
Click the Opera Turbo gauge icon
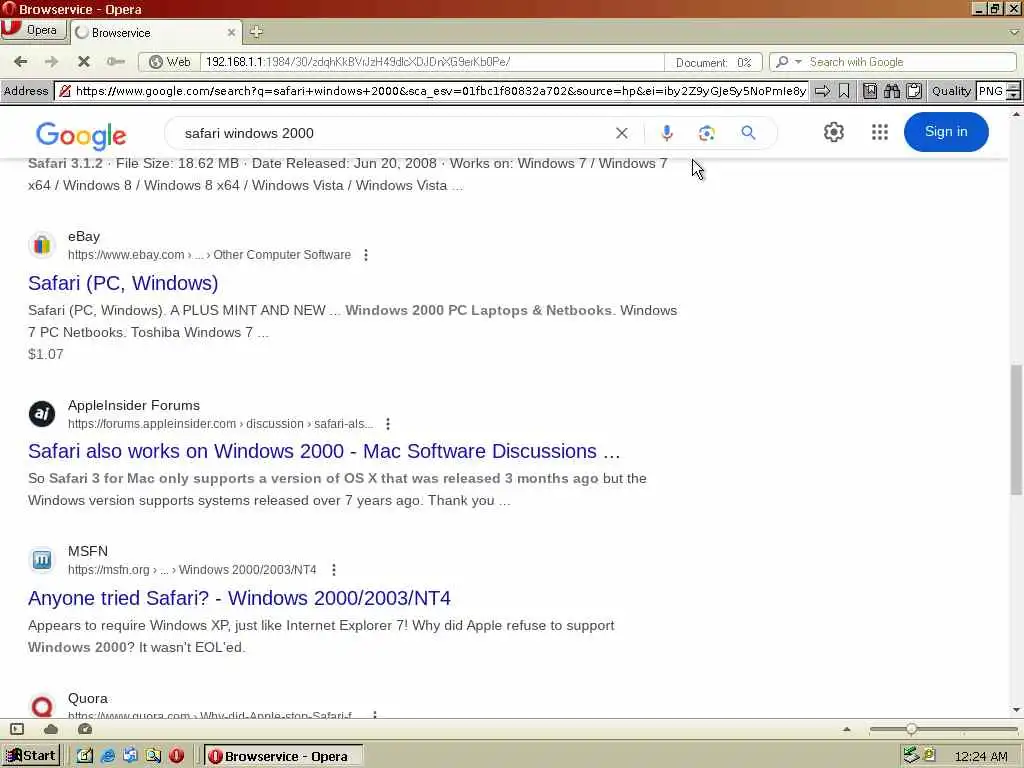click(85, 729)
